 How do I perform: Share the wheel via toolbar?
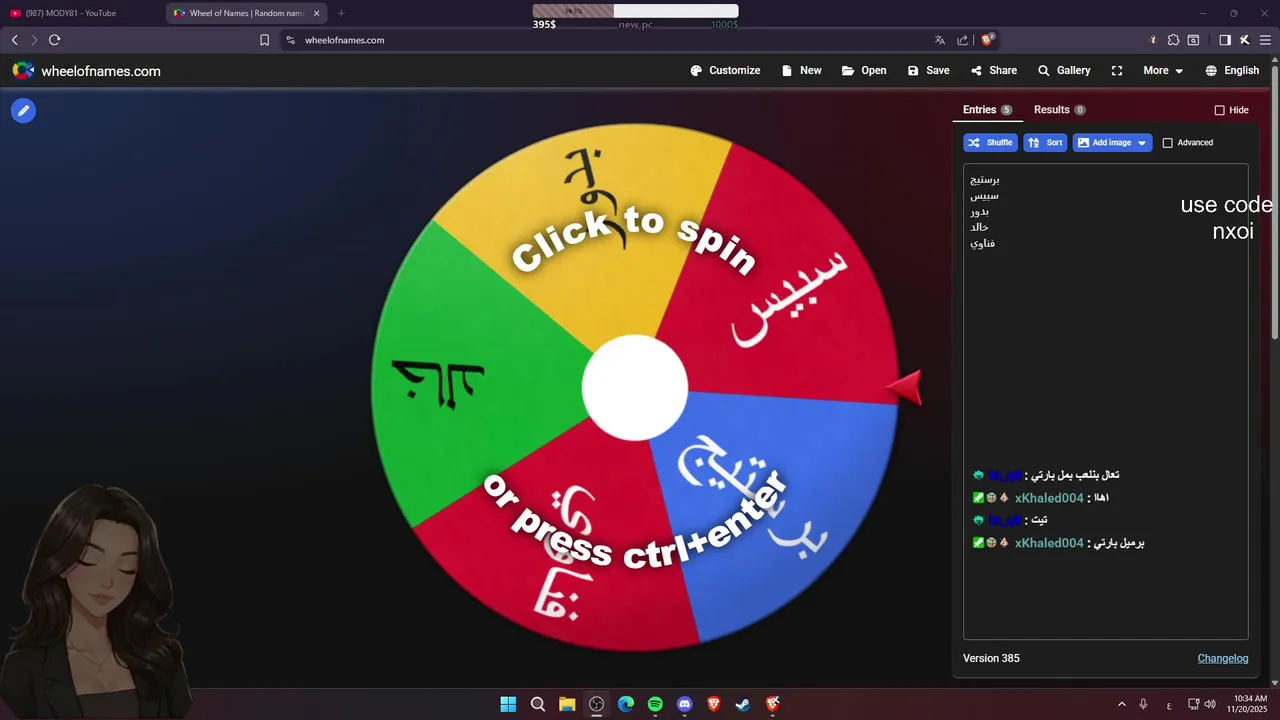coord(993,71)
